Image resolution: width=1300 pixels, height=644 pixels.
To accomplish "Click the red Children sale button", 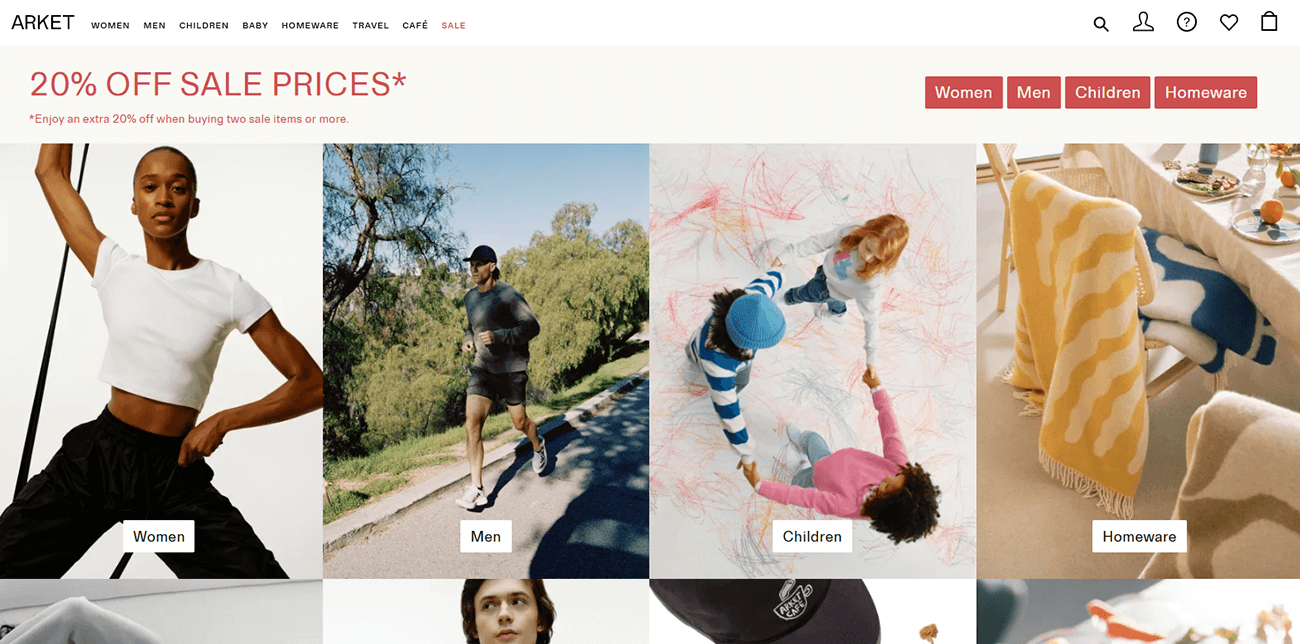I will [1107, 93].
